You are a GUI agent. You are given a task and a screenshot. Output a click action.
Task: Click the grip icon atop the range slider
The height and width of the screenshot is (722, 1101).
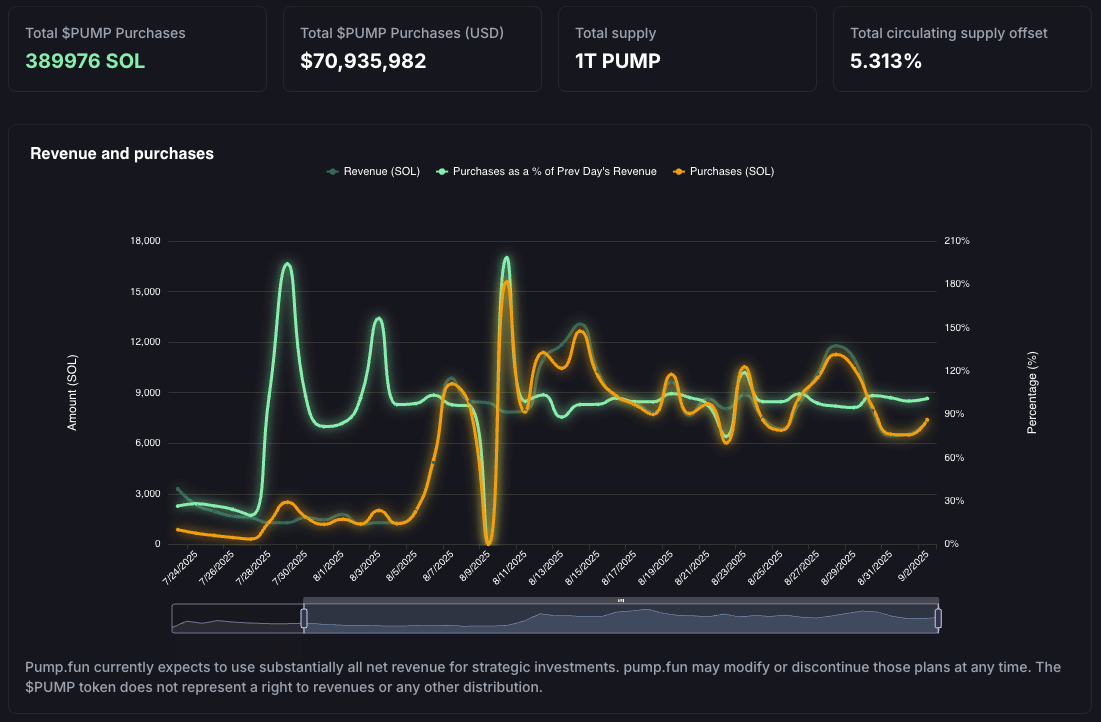[x=621, y=600]
